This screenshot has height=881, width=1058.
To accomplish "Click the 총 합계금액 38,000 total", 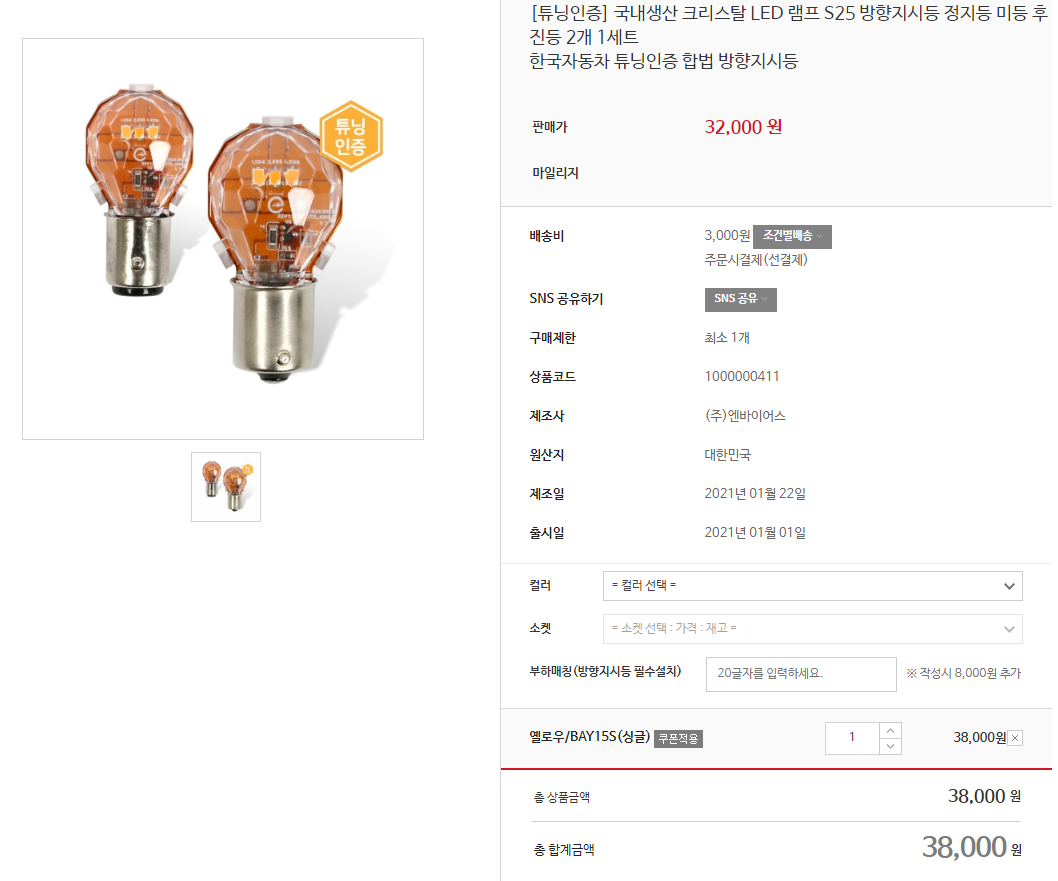I will point(972,847).
